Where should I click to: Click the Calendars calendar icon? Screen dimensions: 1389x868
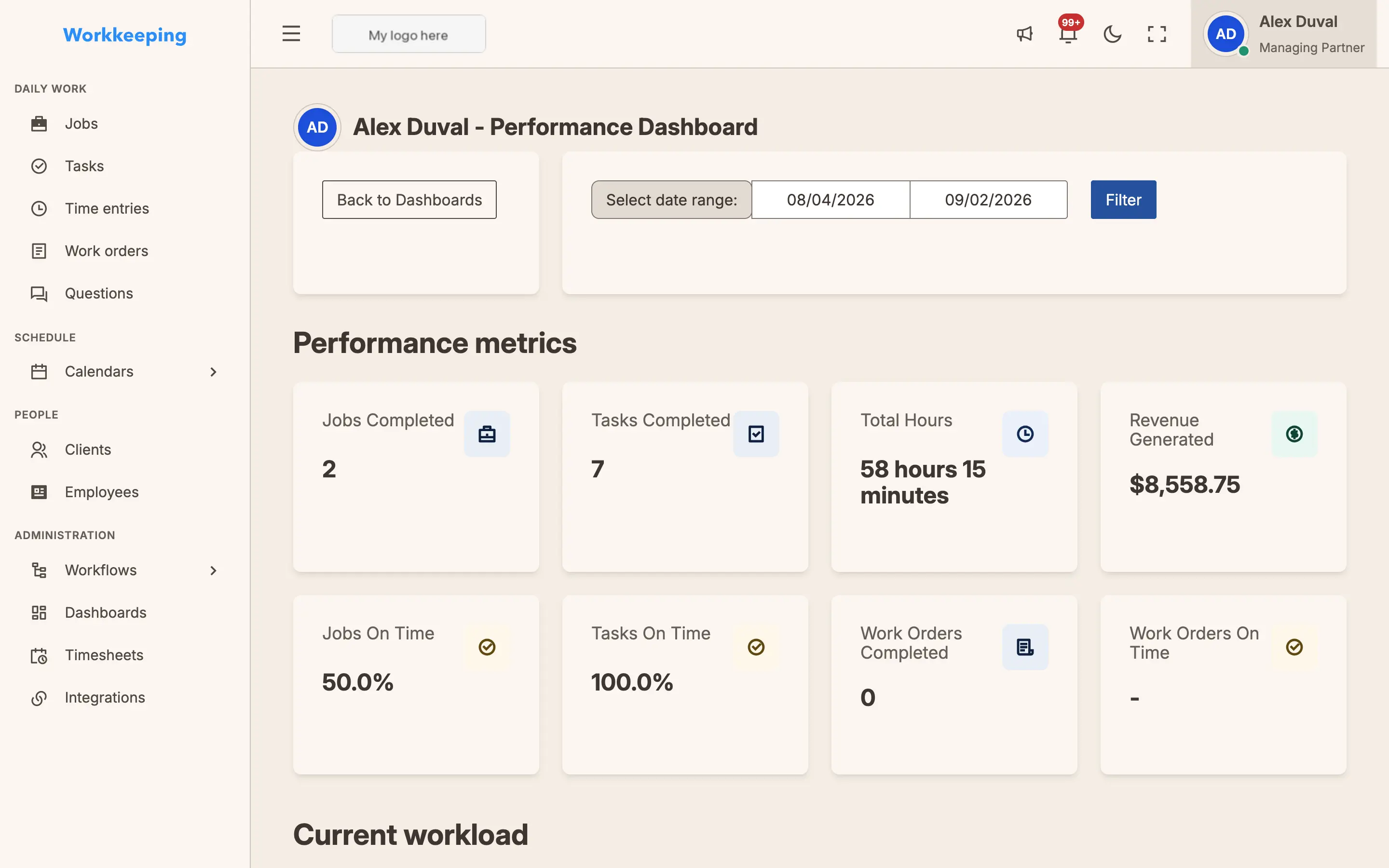(39, 371)
